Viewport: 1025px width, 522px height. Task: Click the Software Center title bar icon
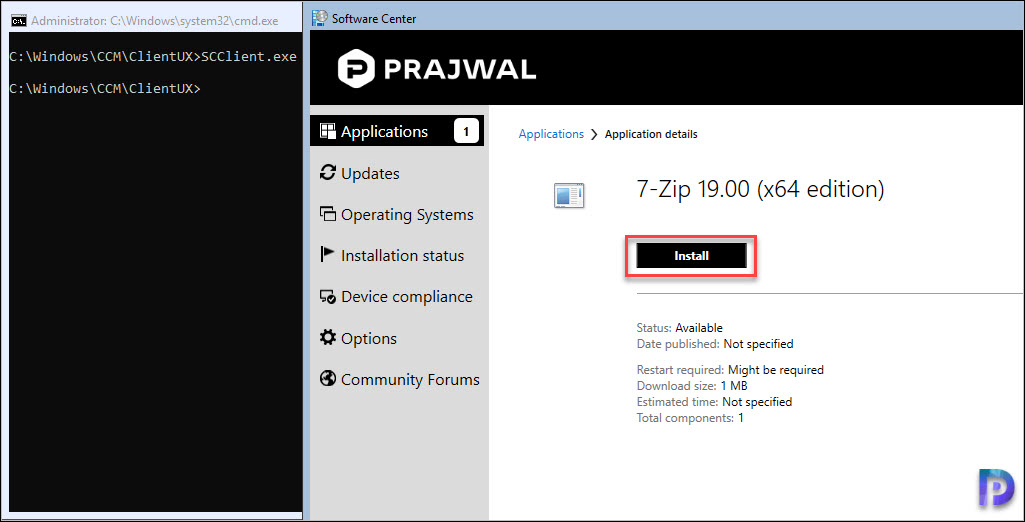[x=320, y=18]
